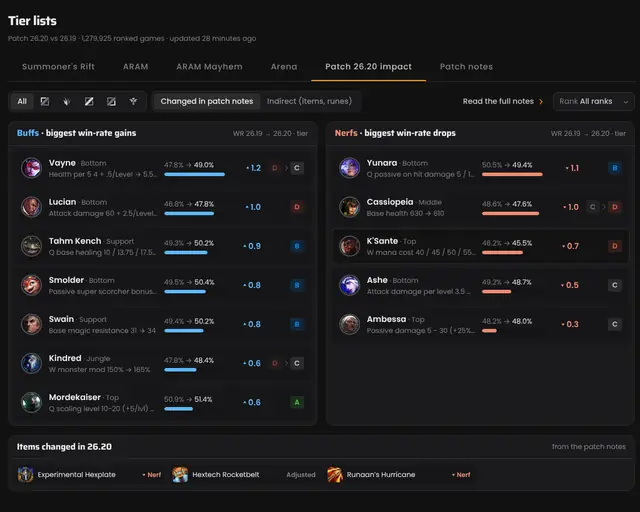Switch to Indirect (items, runes) filter

(x=309, y=101)
